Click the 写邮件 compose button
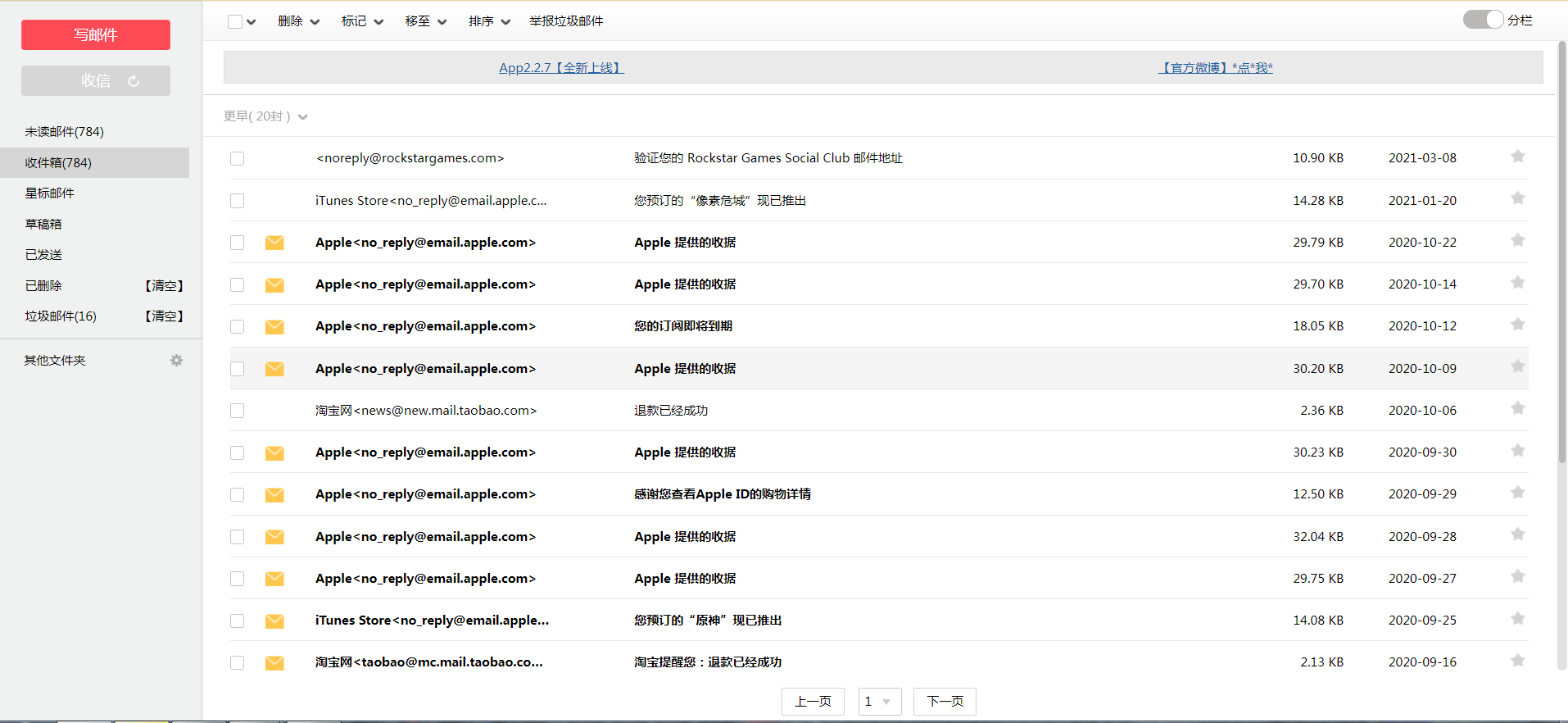1568x723 pixels. tap(96, 35)
